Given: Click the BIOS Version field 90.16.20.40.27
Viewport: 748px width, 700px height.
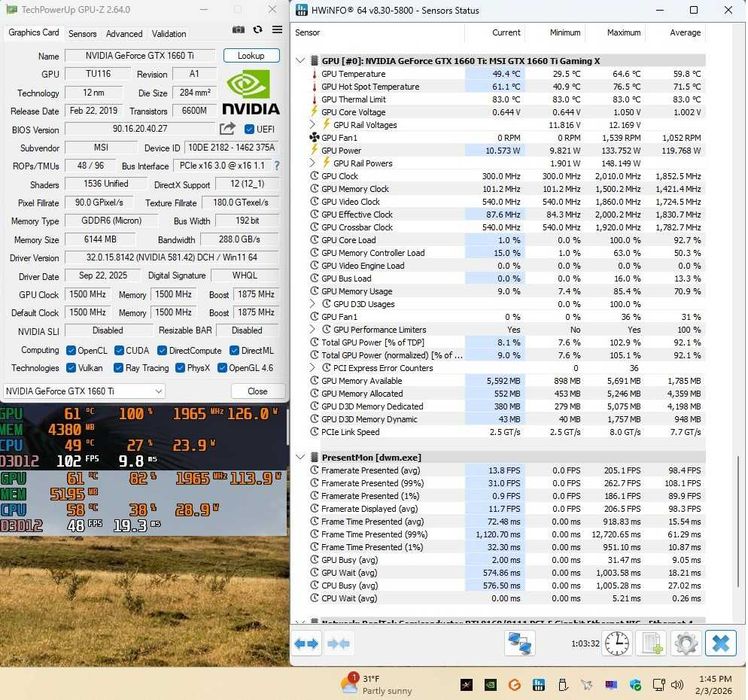Looking at the screenshot, I should [140, 129].
